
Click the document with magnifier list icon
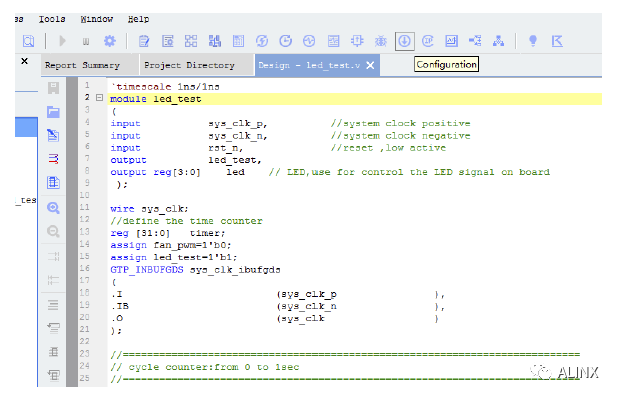coord(168,41)
